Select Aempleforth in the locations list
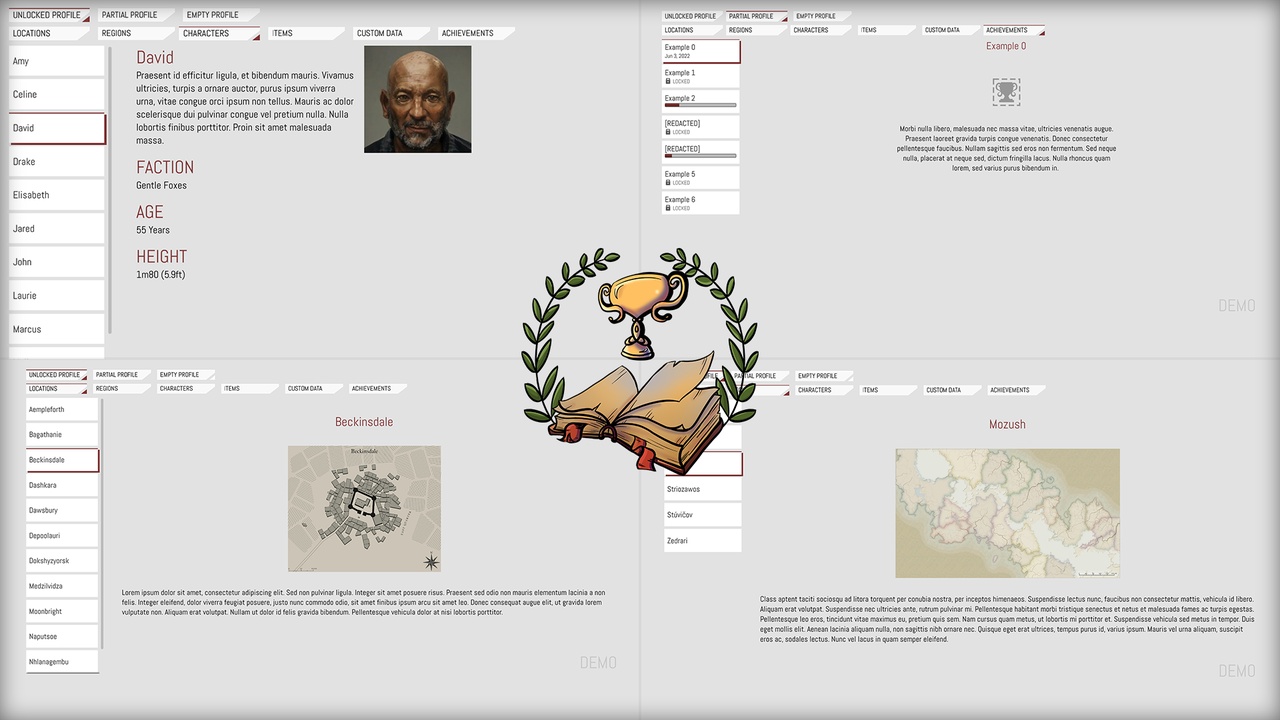 click(x=62, y=410)
